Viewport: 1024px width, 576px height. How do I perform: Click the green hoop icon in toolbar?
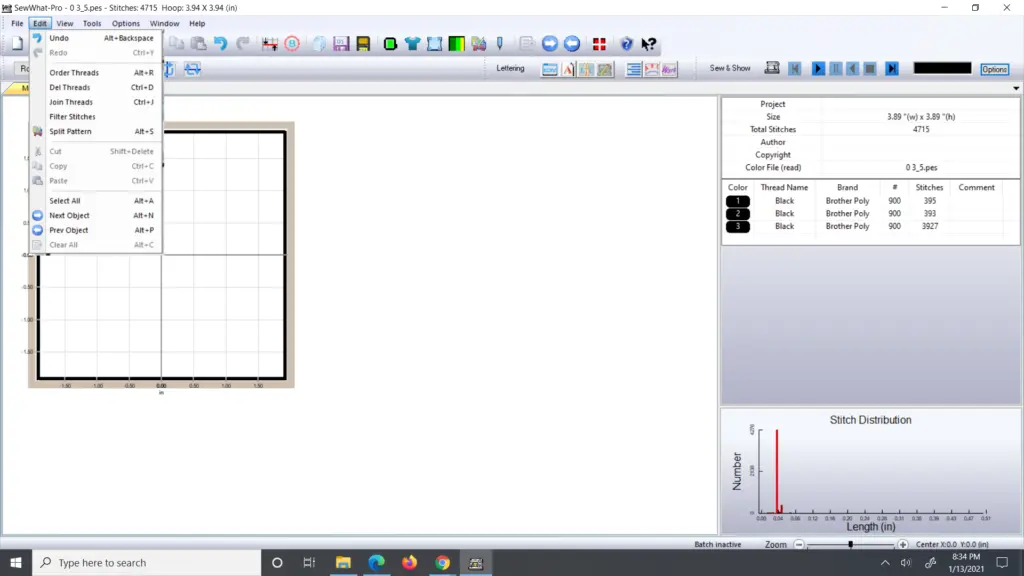[x=390, y=44]
